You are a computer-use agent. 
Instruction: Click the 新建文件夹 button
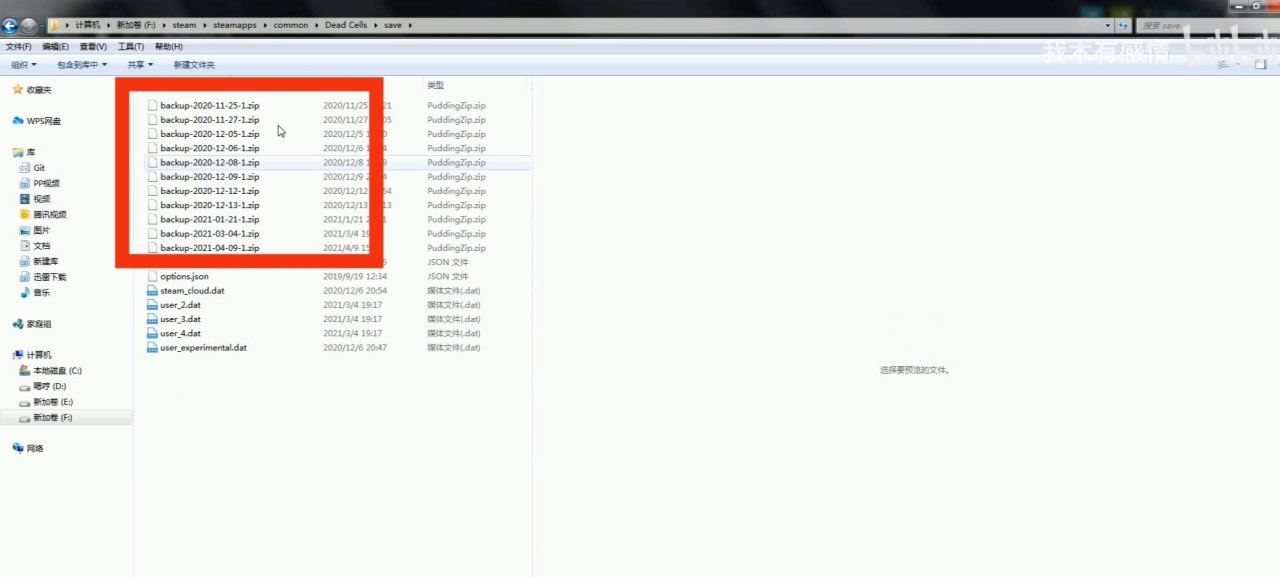pyautogui.click(x=194, y=65)
